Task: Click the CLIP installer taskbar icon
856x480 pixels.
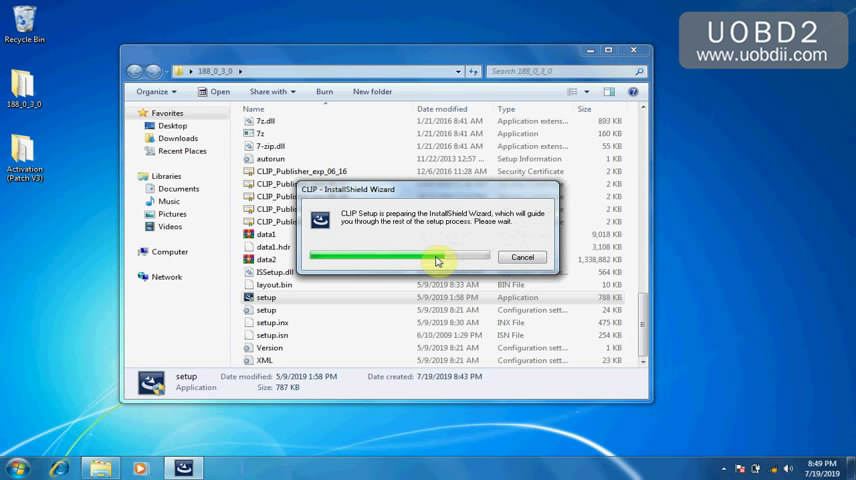Action: tap(183, 467)
